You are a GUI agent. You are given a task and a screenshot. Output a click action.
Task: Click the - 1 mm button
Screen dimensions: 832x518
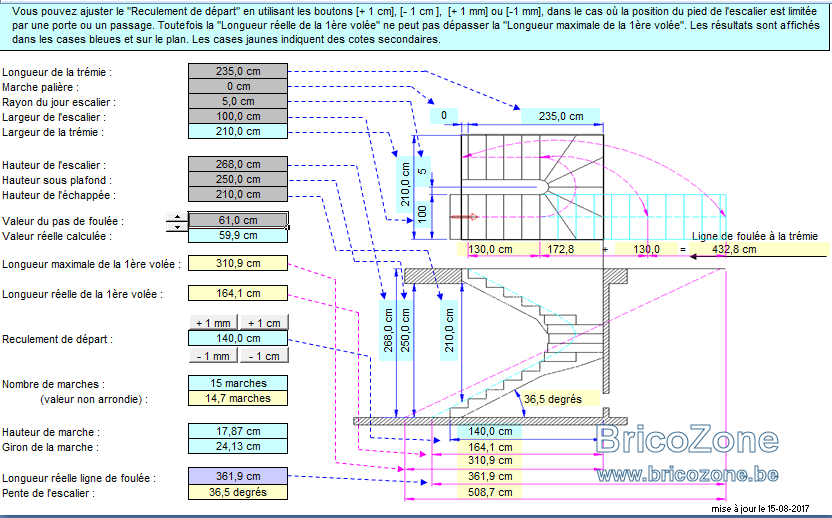pyautogui.click(x=213, y=356)
